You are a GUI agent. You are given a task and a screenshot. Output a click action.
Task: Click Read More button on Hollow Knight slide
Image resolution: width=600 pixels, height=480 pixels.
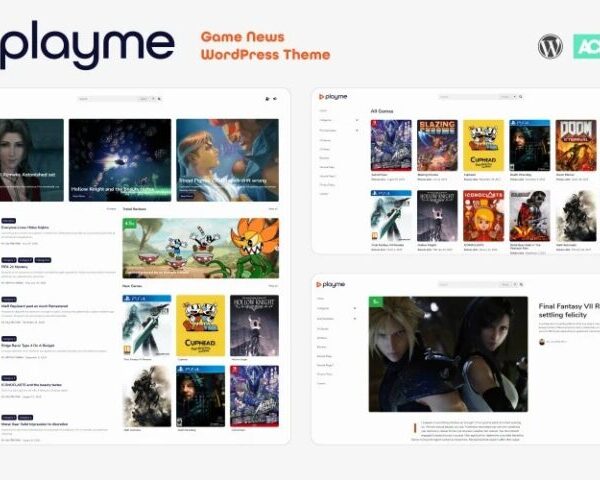click(79, 196)
